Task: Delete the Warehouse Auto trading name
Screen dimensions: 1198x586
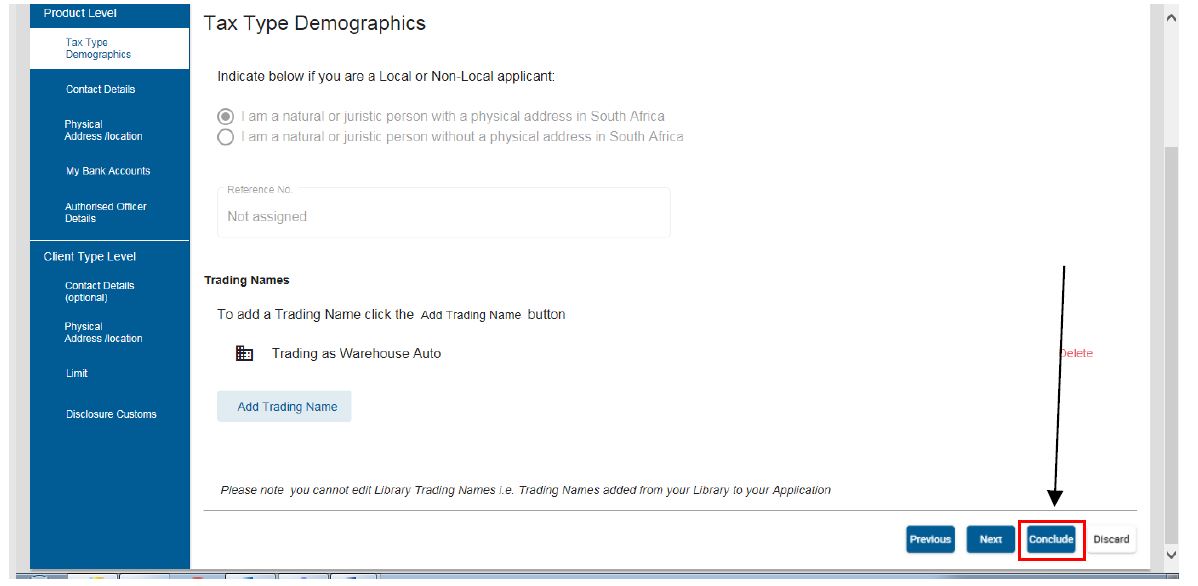Action: (x=1077, y=353)
